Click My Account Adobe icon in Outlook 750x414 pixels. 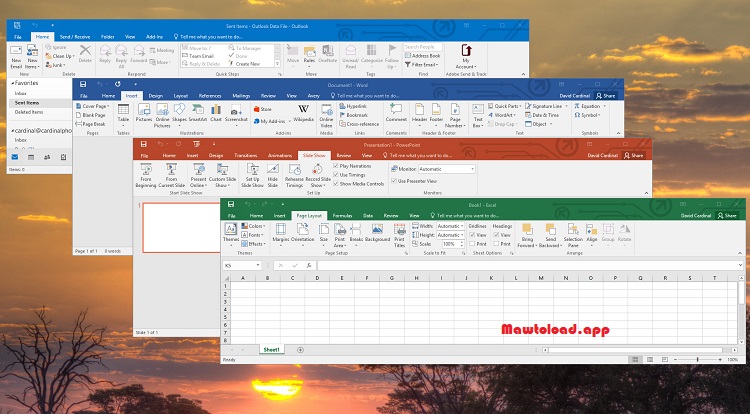pyautogui.click(x=466, y=56)
